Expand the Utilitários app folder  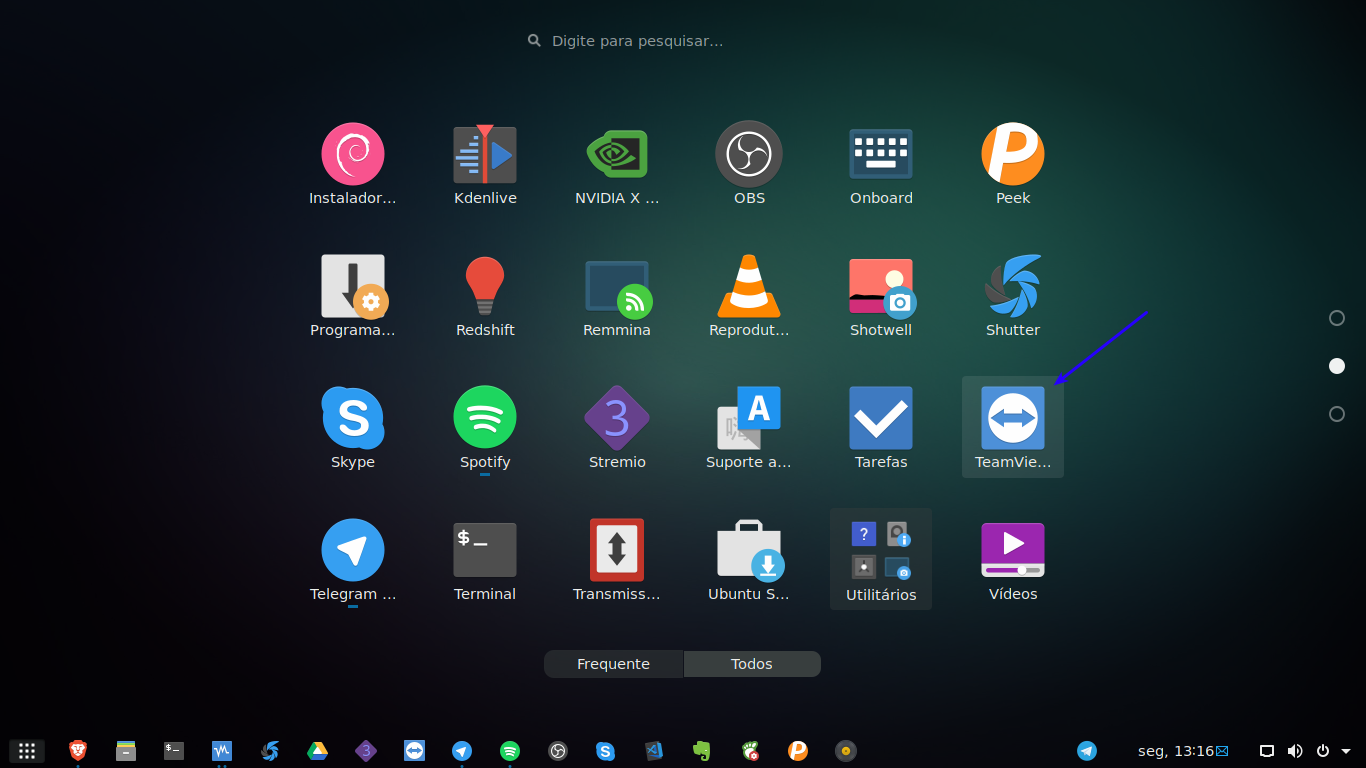(x=881, y=559)
